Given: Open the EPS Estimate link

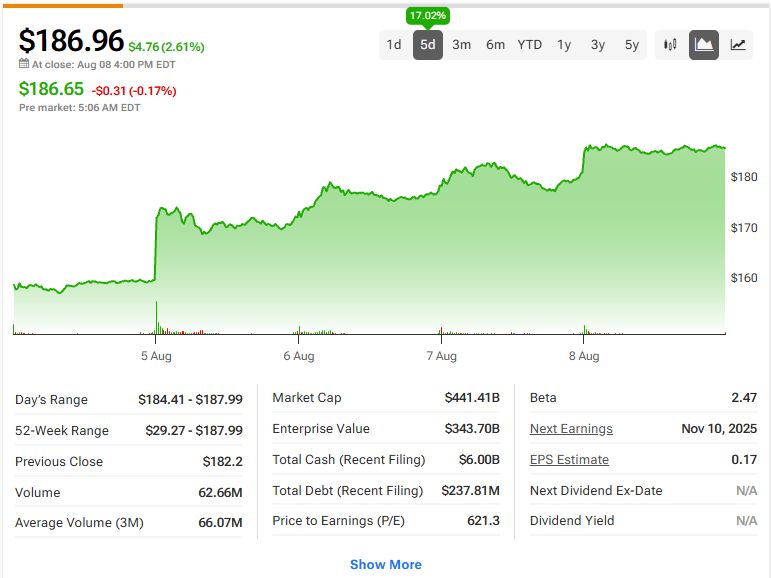Looking at the screenshot, I should (569, 460).
